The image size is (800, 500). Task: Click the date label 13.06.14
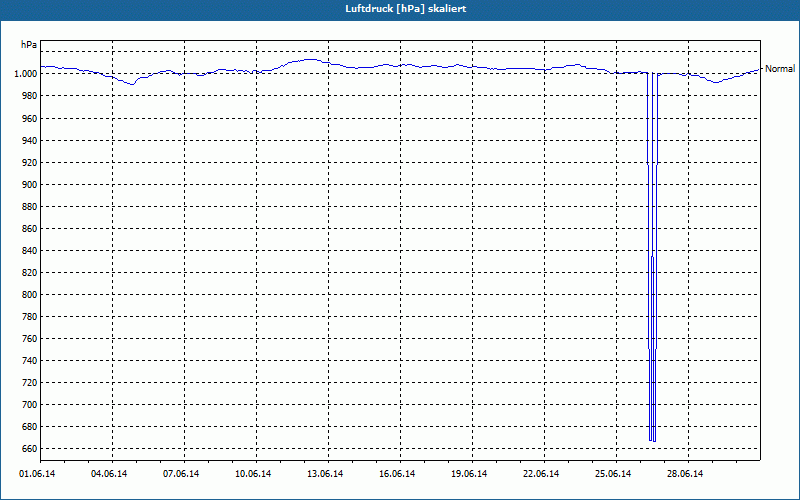325,474
